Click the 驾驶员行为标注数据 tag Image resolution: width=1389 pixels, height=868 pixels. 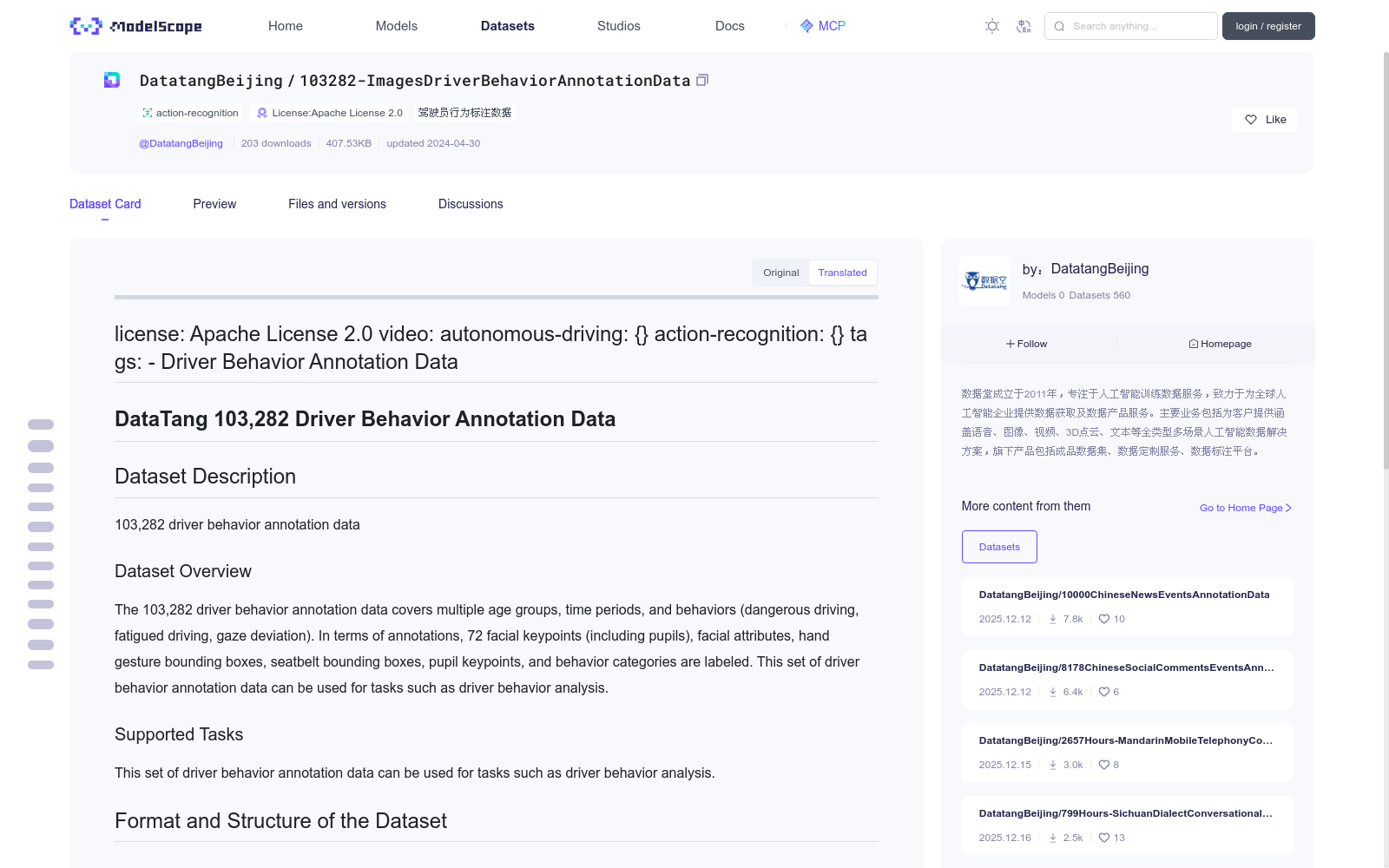click(x=464, y=113)
